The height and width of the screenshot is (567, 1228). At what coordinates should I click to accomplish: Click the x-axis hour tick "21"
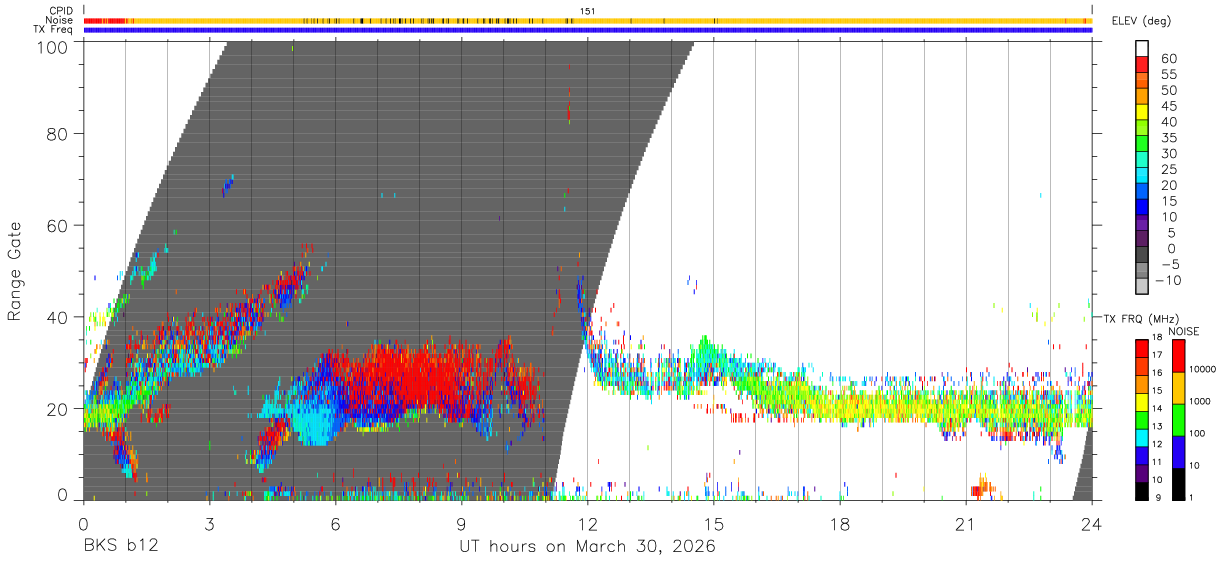(x=966, y=524)
